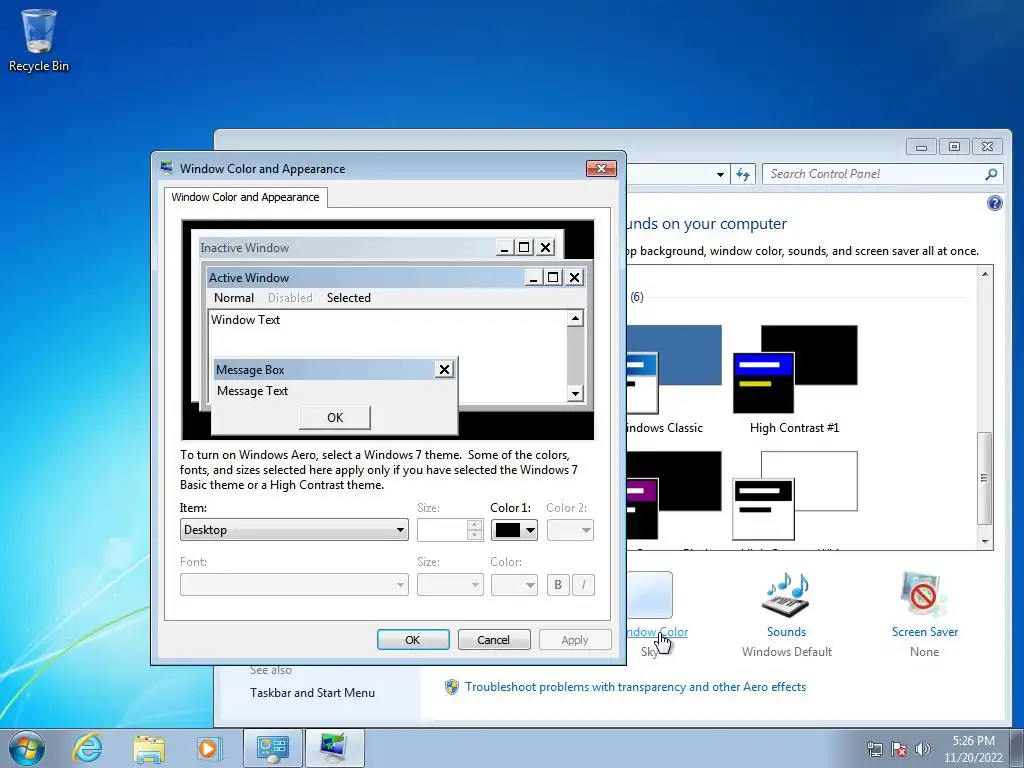Click the shield icon beside Troubleshoot link
The height and width of the screenshot is (768, 1024).
pos(451,687)
